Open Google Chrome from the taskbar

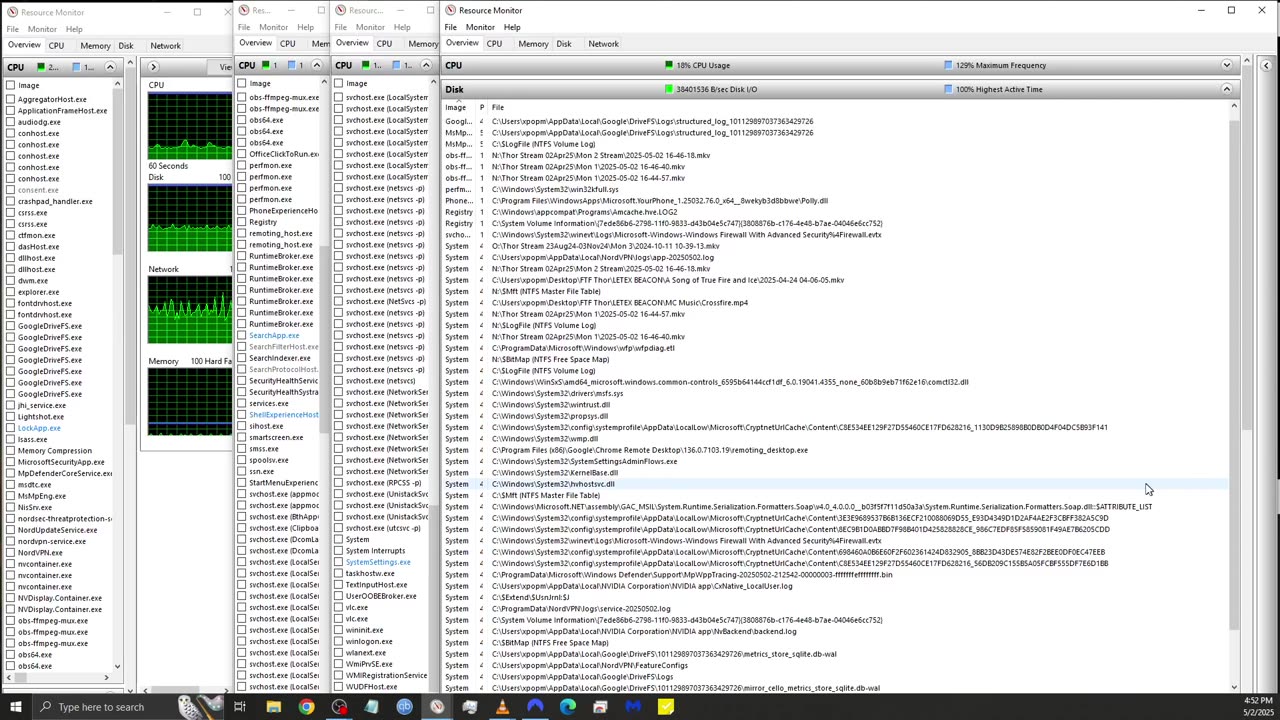(x=306, y=707)
